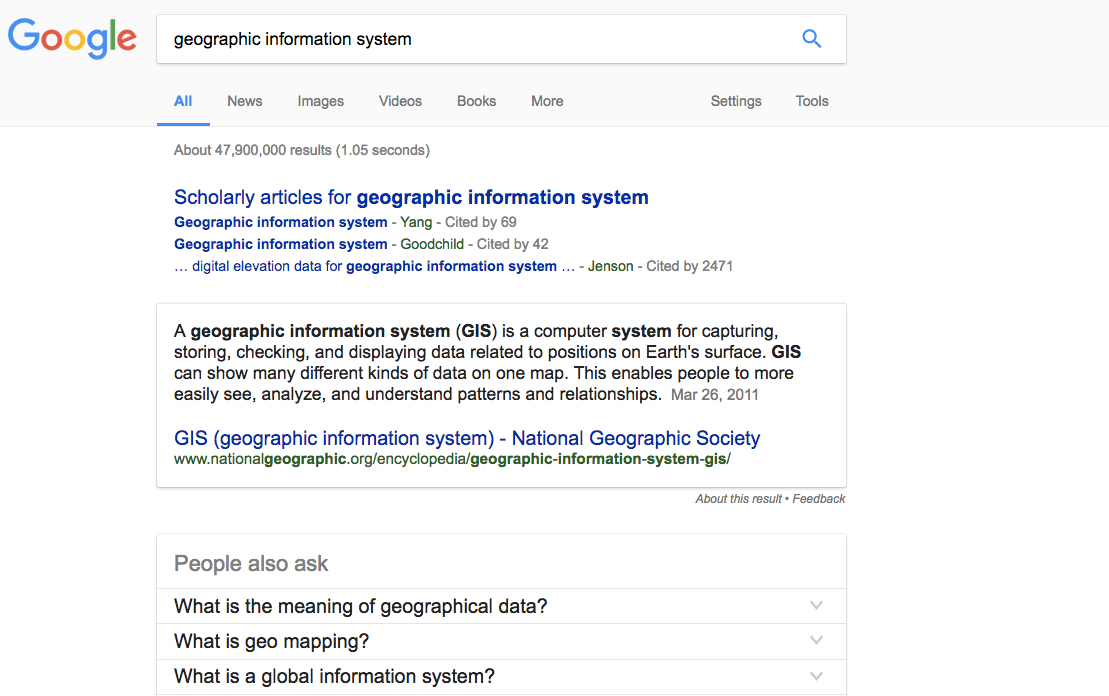This screenshot has height=696, width=1109.
Task: Click the "People also ask" heading
Action: pos(251,564)
